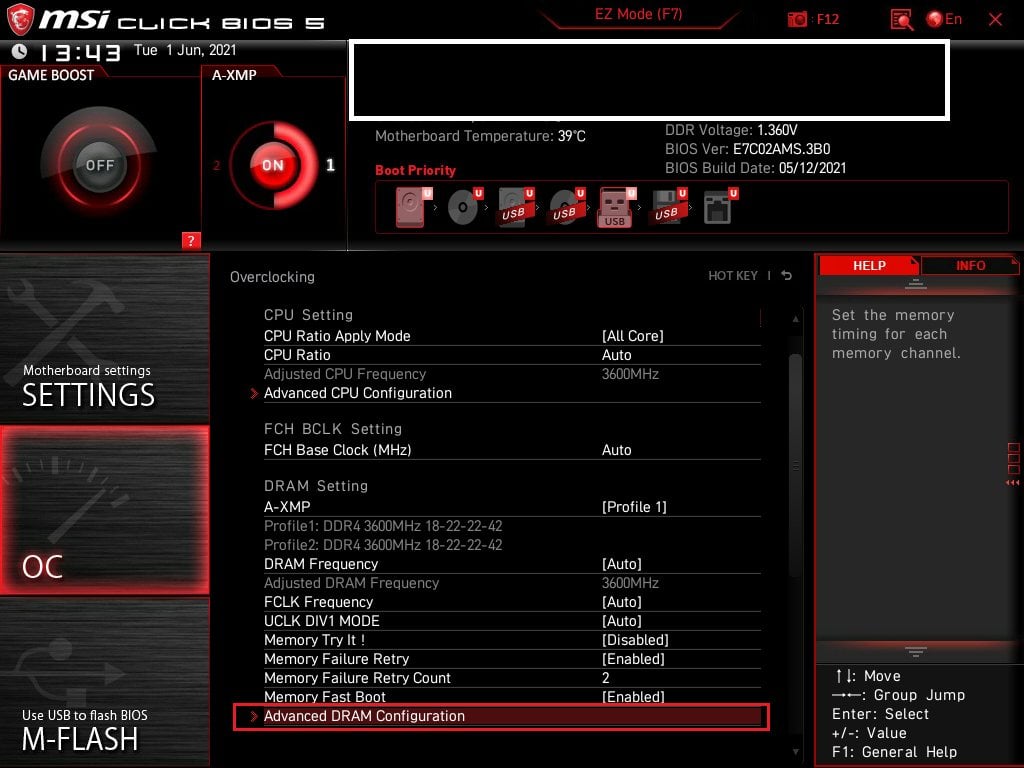Click Profile2: DDR4 3600MHz 18-22-22-42 row
Screen dimensions: 1024x768
[383, 545]
